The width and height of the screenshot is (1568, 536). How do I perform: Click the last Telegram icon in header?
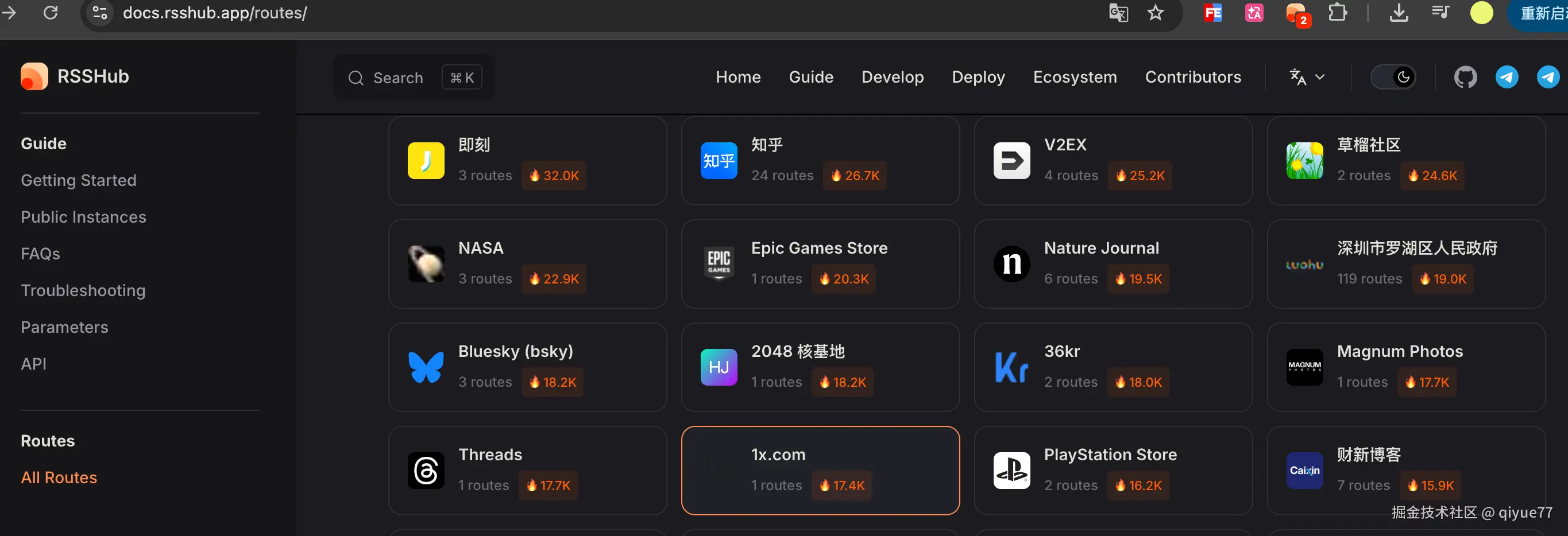pyautogui.click(x=1548, y=77)
